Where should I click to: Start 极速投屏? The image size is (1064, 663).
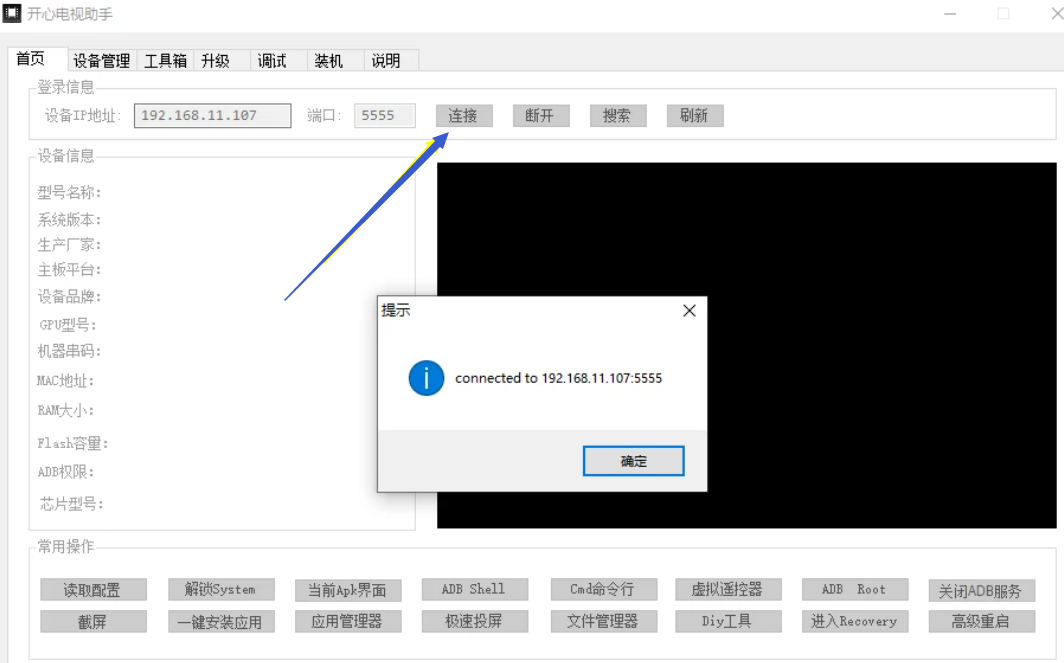(475, 622)
